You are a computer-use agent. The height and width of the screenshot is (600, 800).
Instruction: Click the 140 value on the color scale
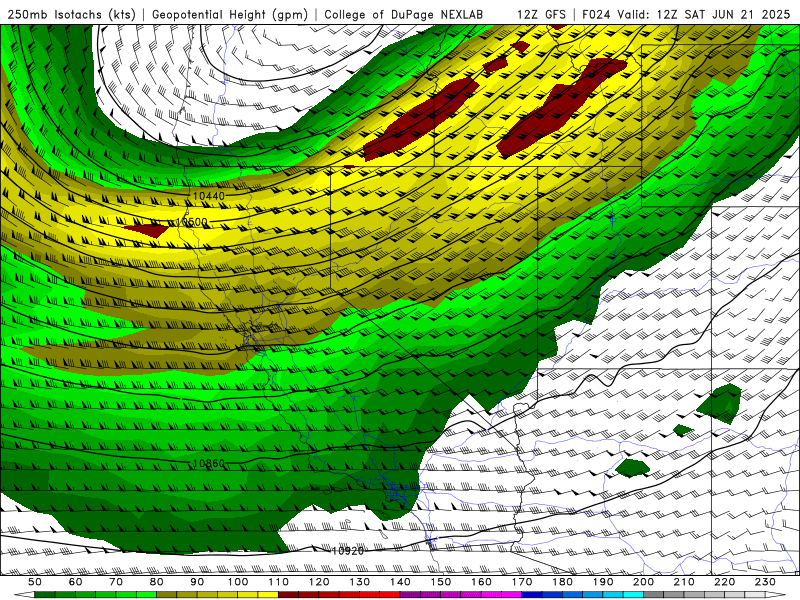400,582
